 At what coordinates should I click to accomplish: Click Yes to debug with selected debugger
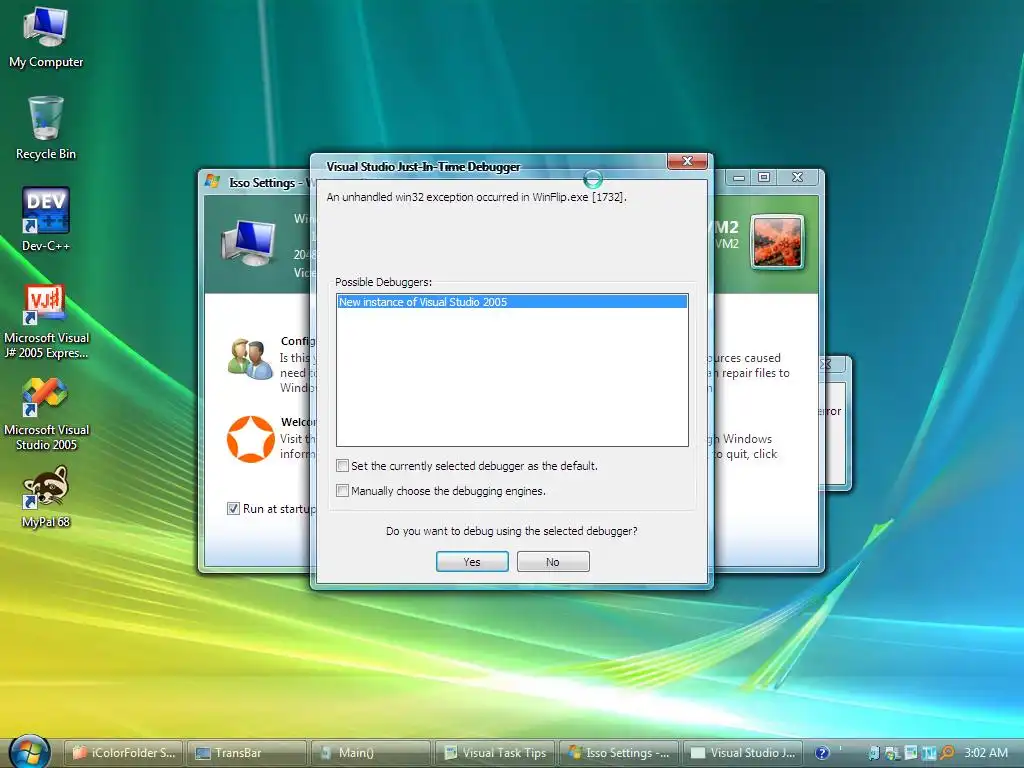(472, 562)
